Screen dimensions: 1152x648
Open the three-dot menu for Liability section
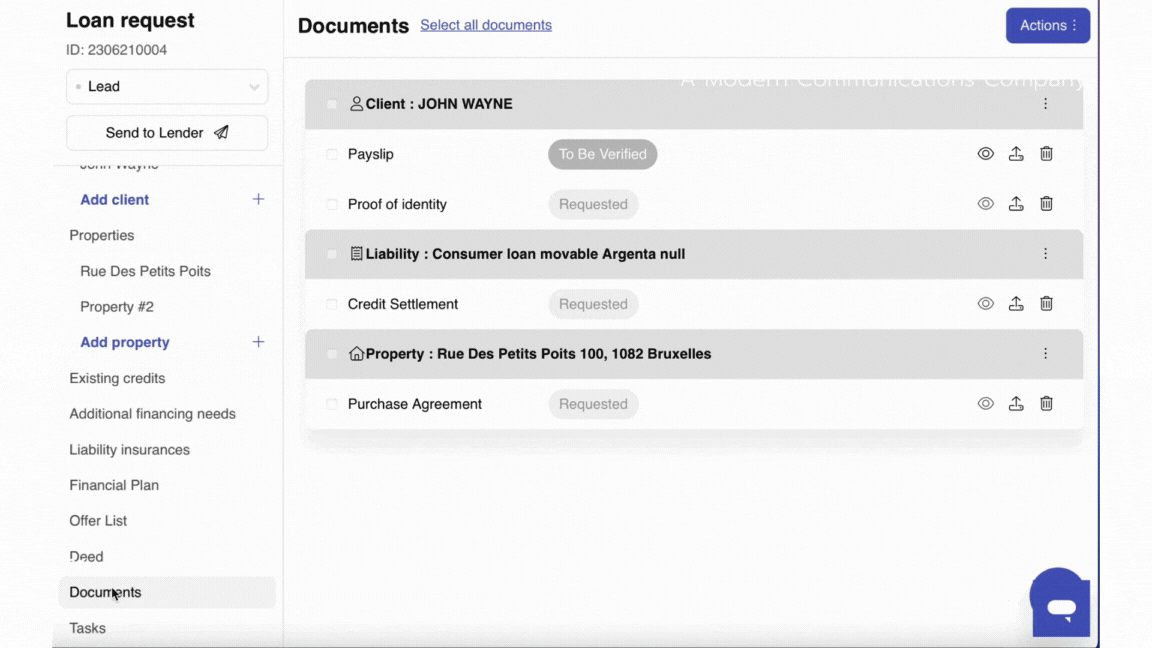pyautogui.click(x=1045, y=253)
